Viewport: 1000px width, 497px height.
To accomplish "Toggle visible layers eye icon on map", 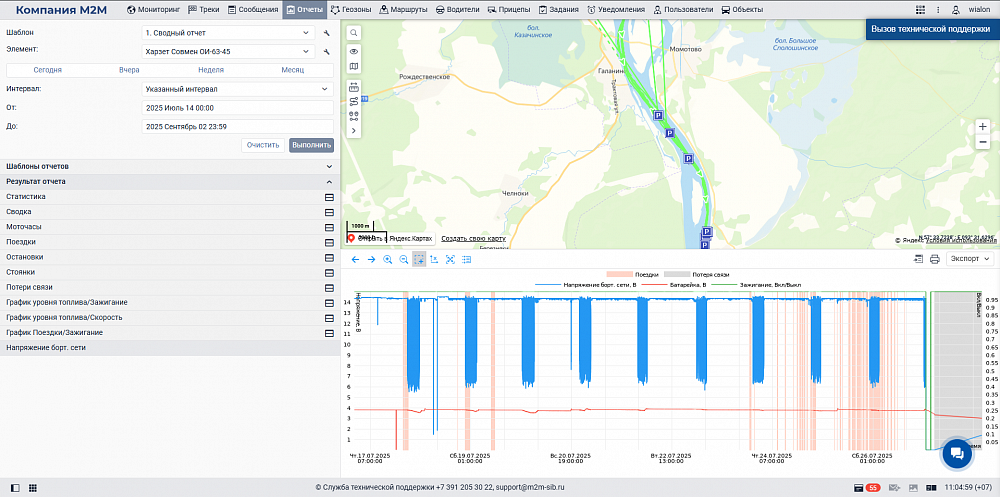I will coord(353,52).
